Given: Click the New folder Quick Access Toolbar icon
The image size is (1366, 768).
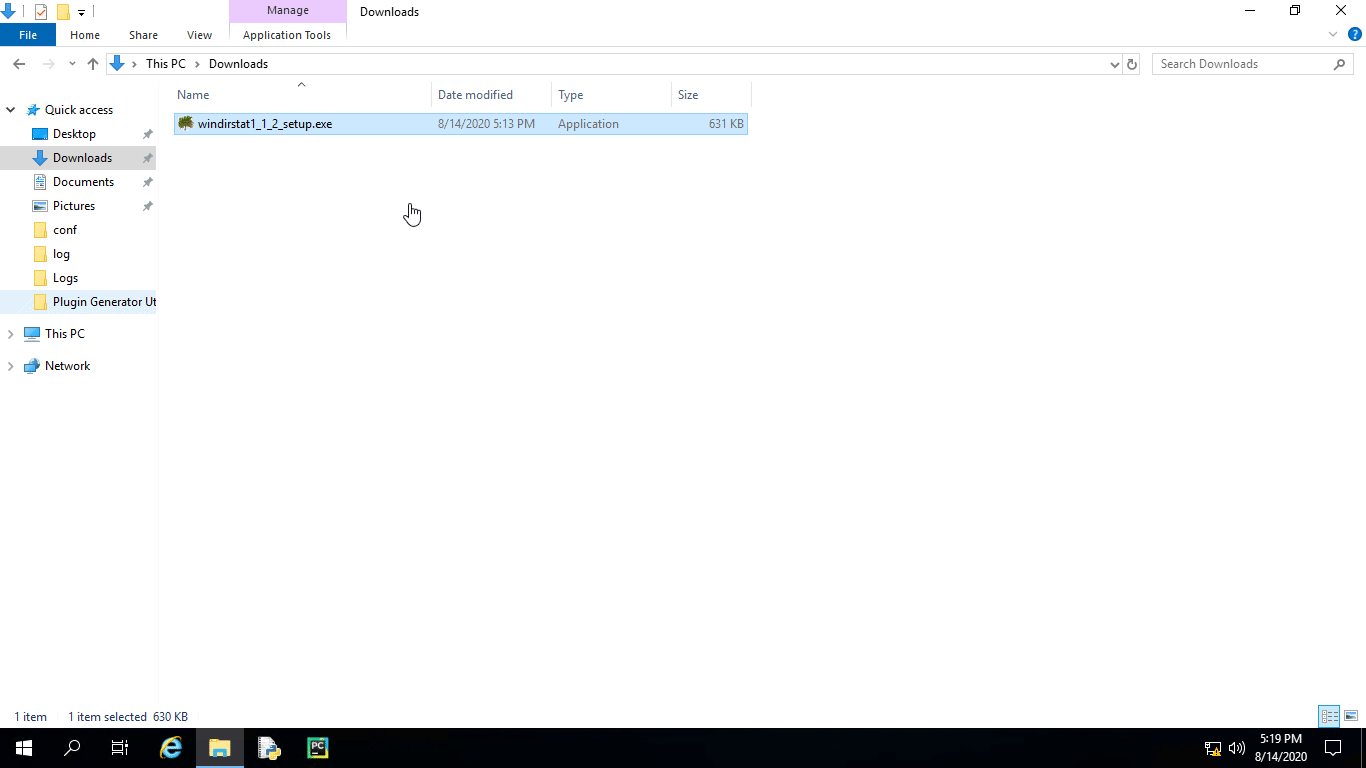Looking at the screenshot, I should (62, 12).
